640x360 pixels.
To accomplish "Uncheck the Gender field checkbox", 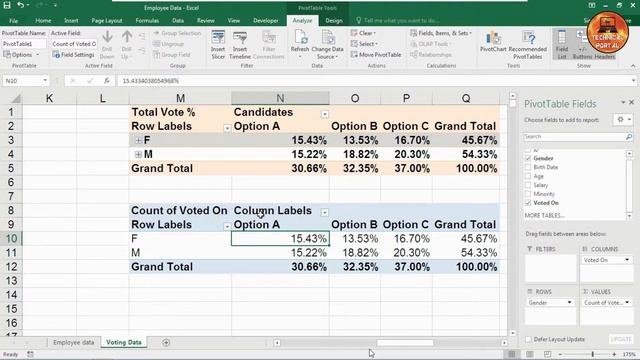I will tap(528, 158).
